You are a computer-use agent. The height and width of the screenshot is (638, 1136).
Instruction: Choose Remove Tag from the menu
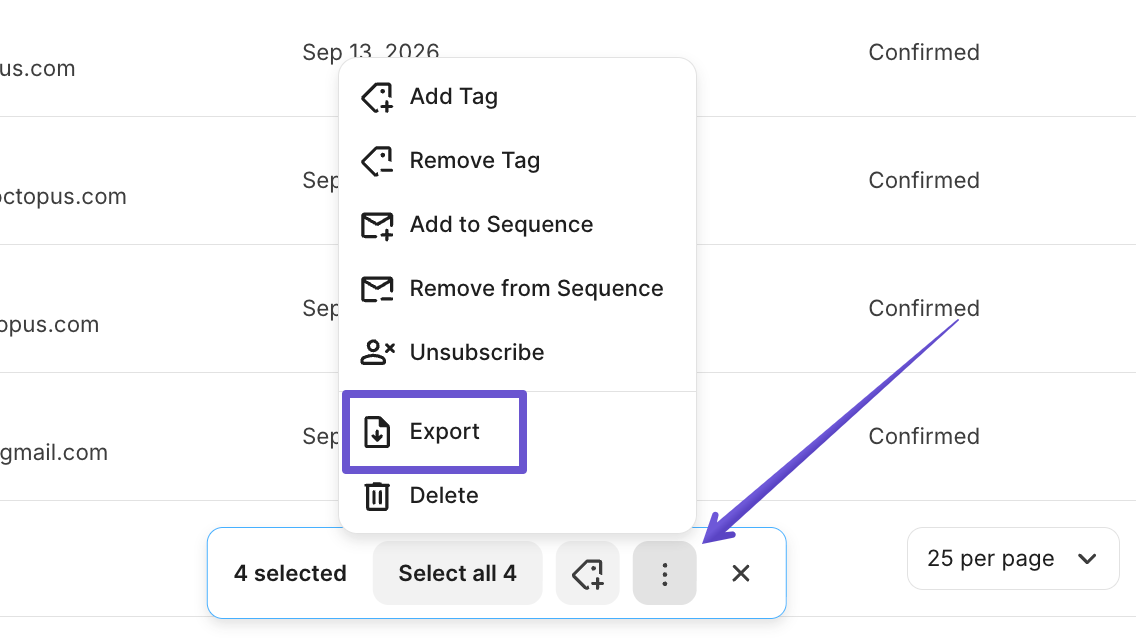517,160
